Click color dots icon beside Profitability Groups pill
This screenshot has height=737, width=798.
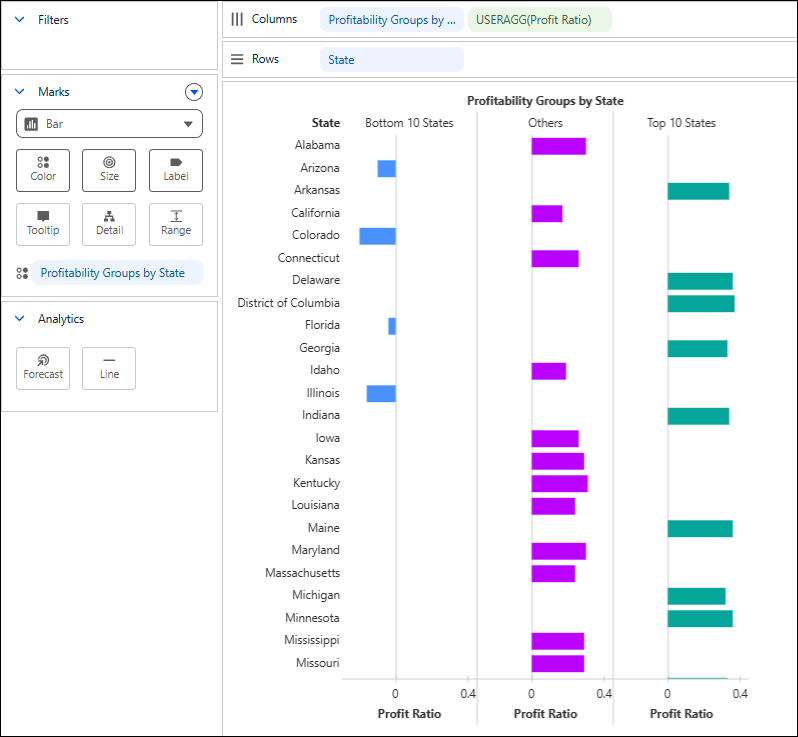click(22, 273)
